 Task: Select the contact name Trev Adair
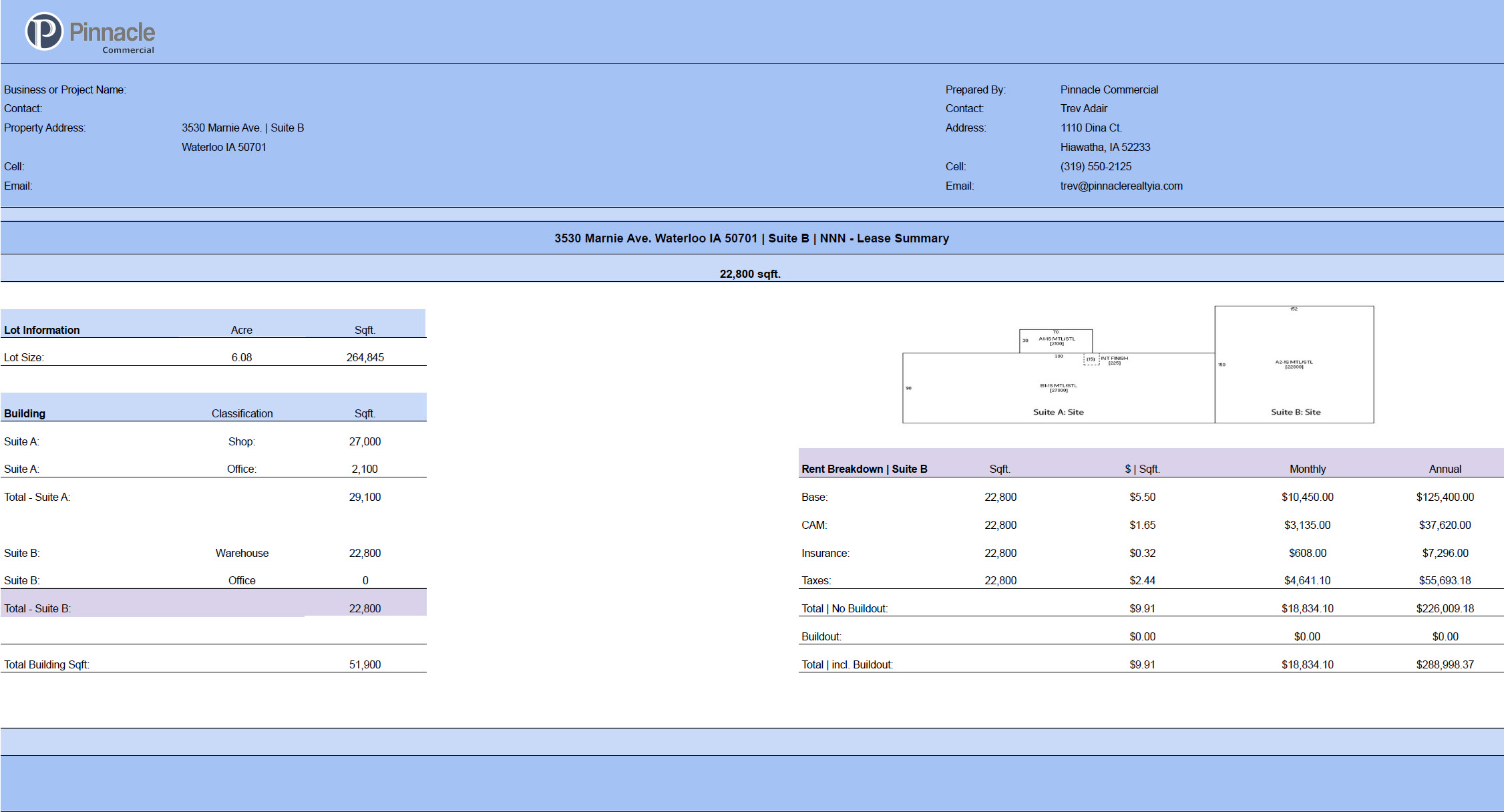coord(1084,108)
